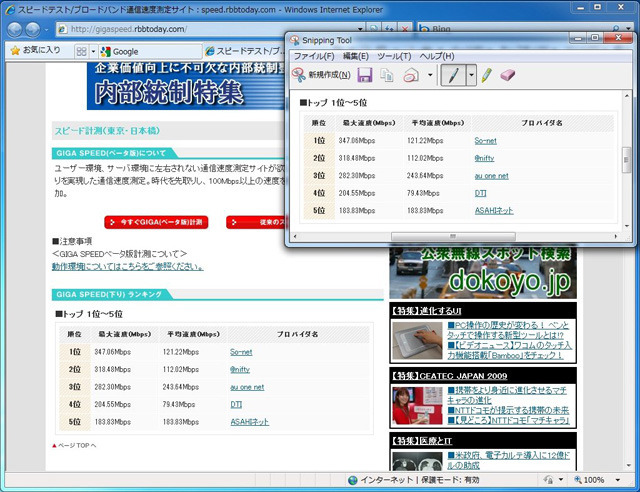Open the address bar history dropdown arrow
Screen dimensions: 640x492
(360, 29)
